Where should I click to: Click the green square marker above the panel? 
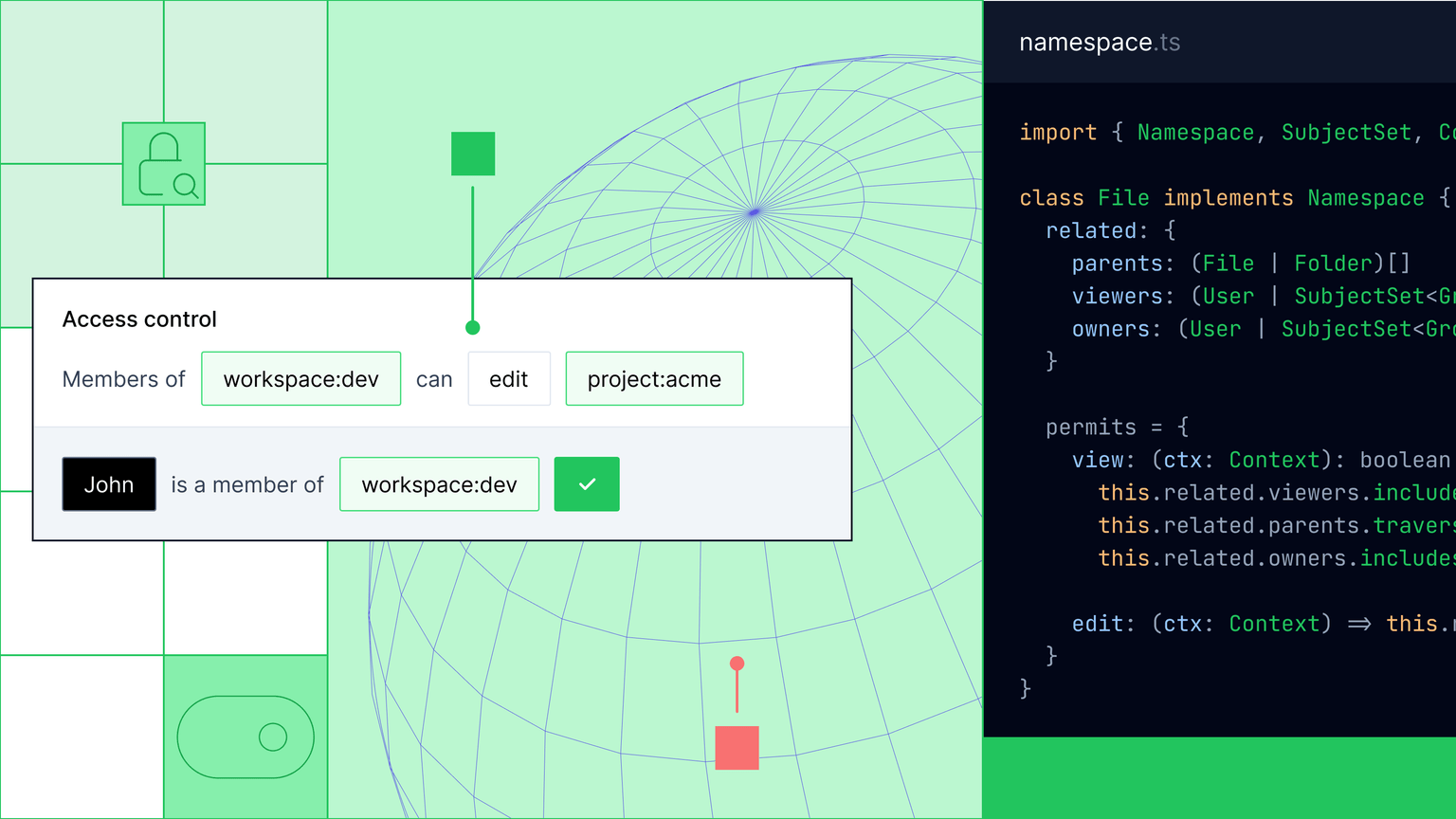tap(473, 154)
